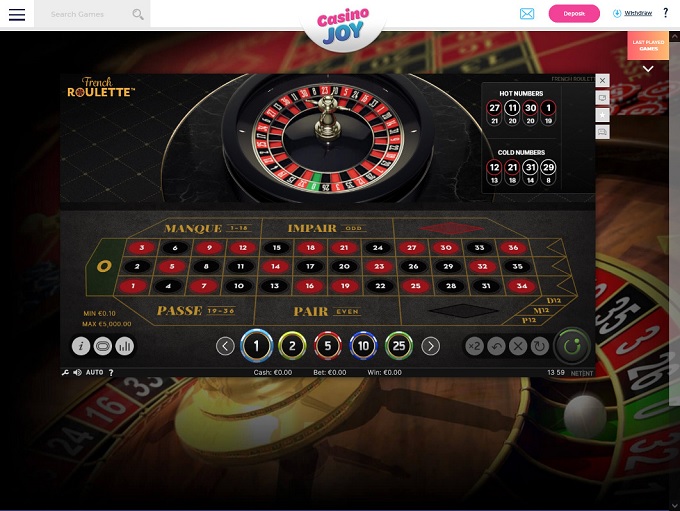Image resolution: width=680 pixels, height=511 pixels.
Task: Mute the game sound
Action: point(77,373)
